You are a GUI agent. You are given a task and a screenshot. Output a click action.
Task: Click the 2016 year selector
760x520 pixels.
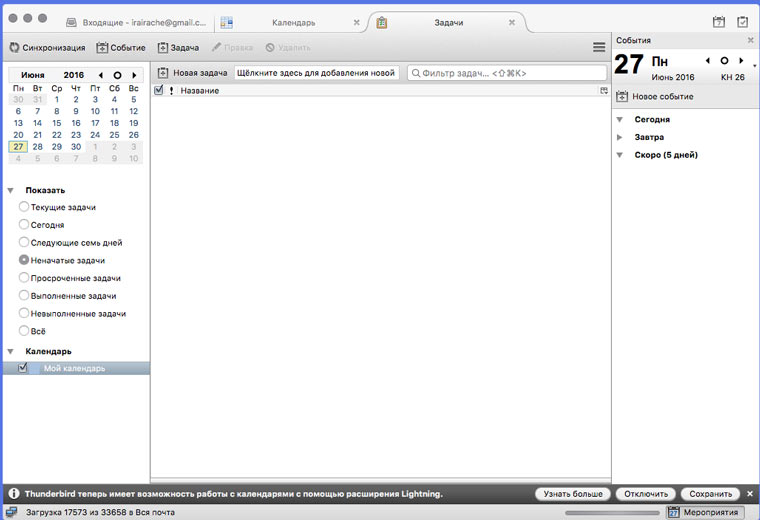(x=74, y=75)
